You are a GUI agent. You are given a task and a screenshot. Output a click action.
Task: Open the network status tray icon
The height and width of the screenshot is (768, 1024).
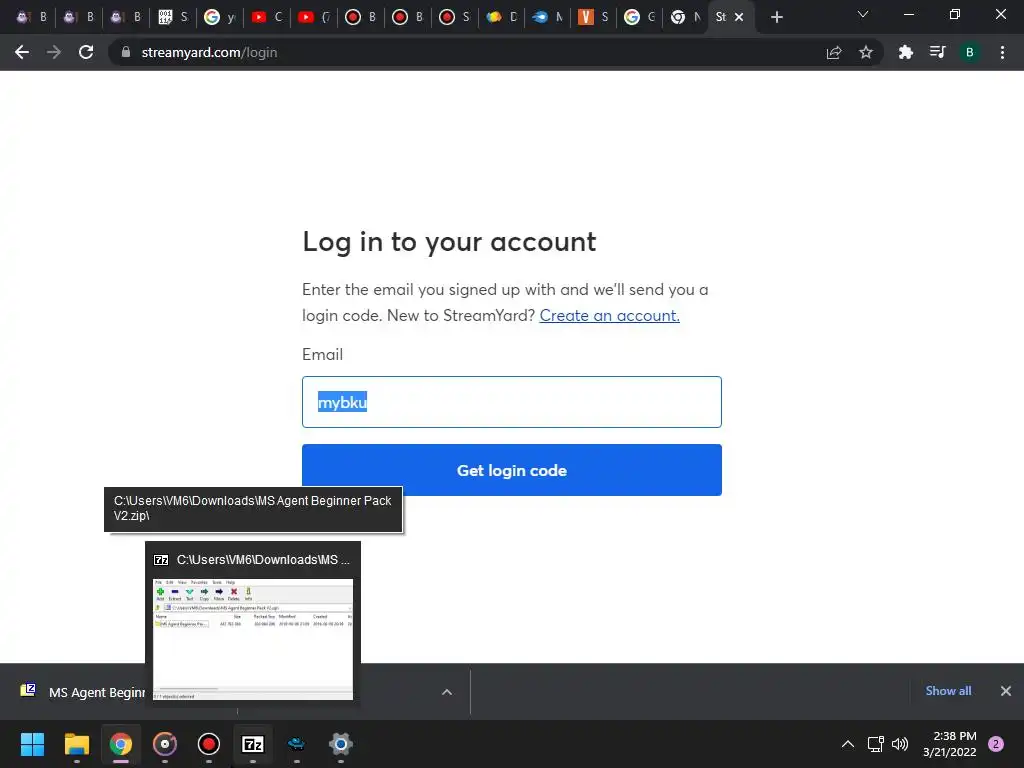pos(876,744)
